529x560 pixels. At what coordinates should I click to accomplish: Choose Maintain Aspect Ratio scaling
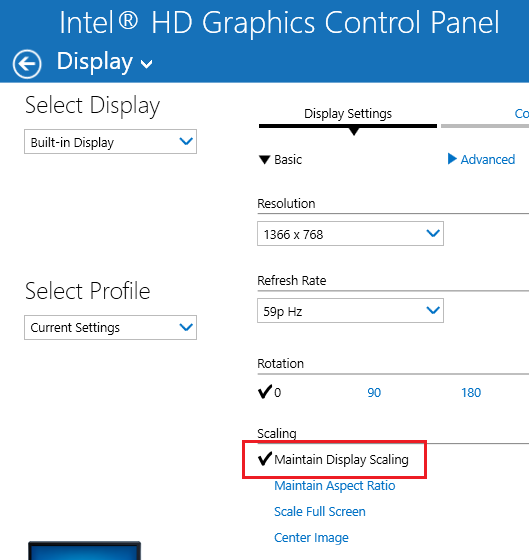[335, 486]
